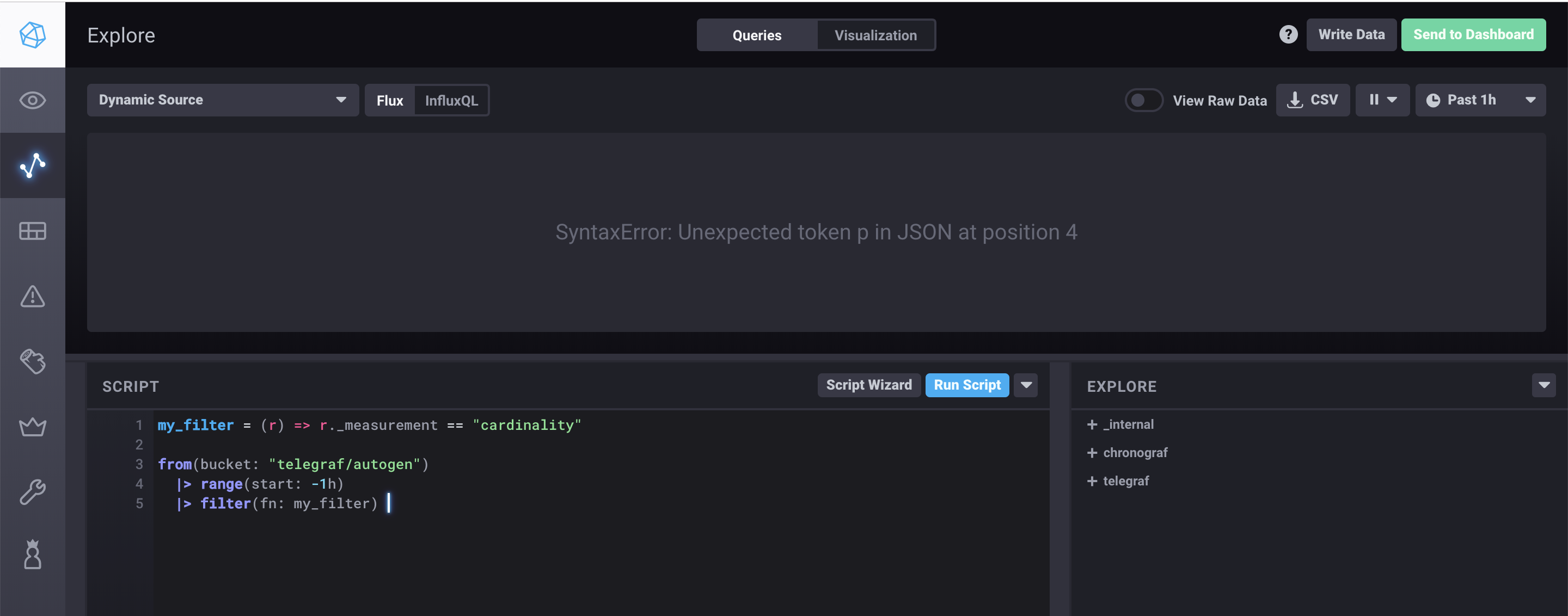Screen dimensions: 1568x616
Task: Click the Chronograf logo icon
Action: click(32, 35)
